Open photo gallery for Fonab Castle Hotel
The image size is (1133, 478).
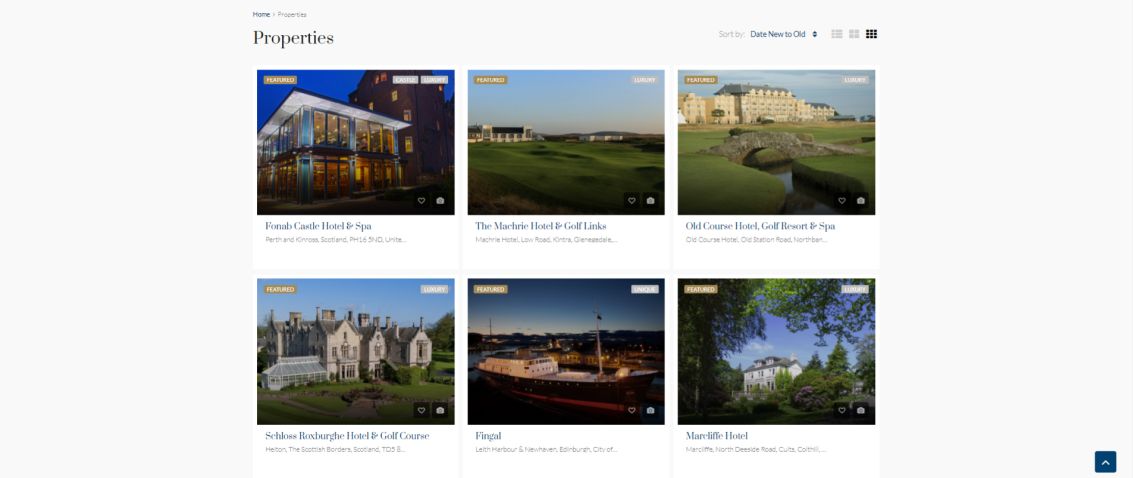coord(440,201)
